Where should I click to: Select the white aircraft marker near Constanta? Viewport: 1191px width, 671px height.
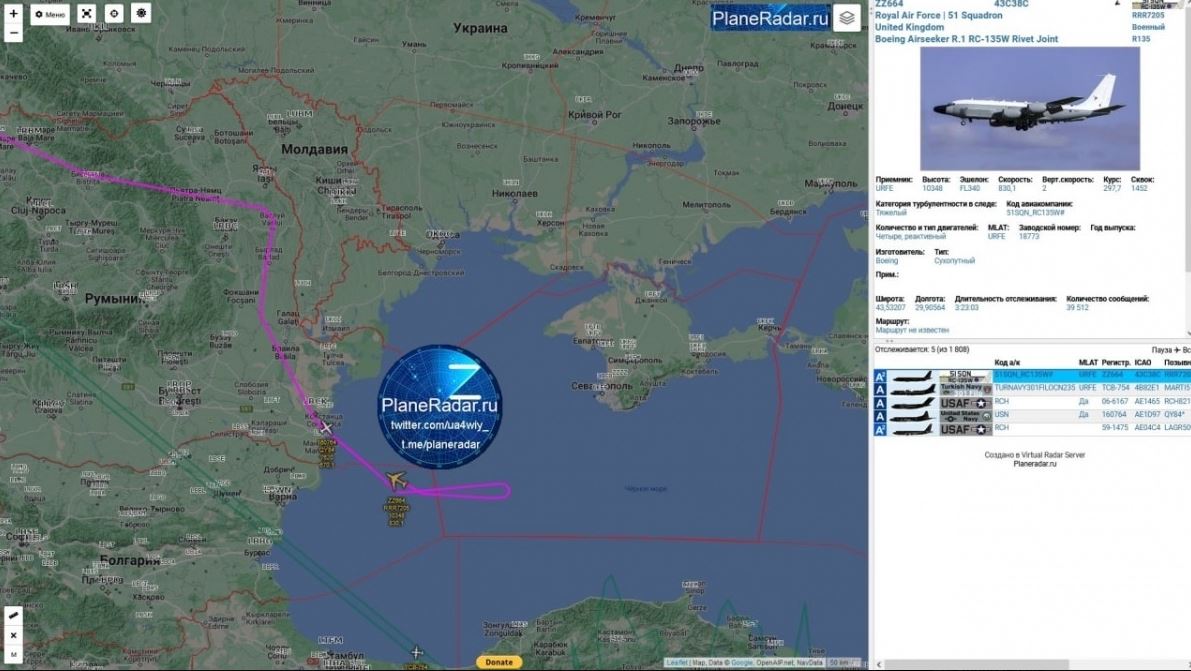tap(326, 427)
